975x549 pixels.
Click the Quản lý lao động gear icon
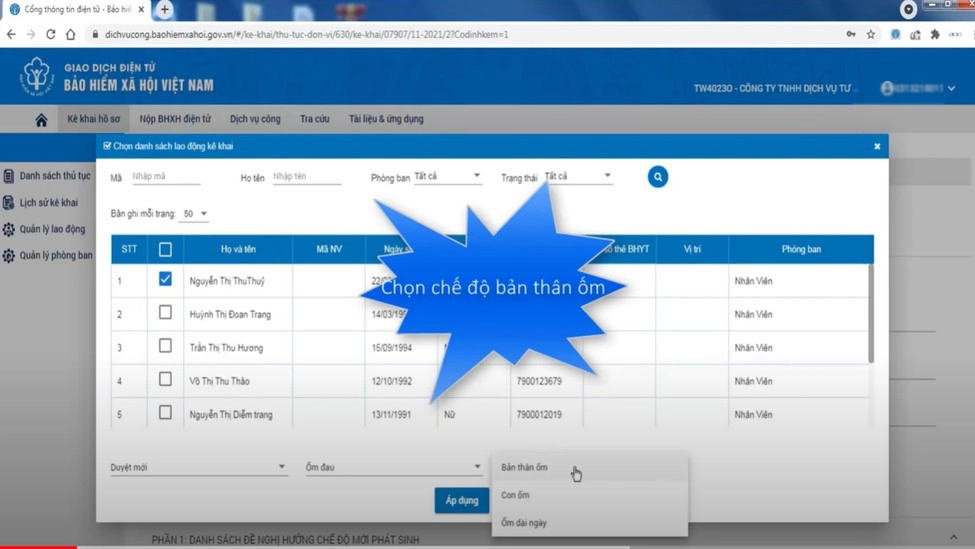coord(9,229)
